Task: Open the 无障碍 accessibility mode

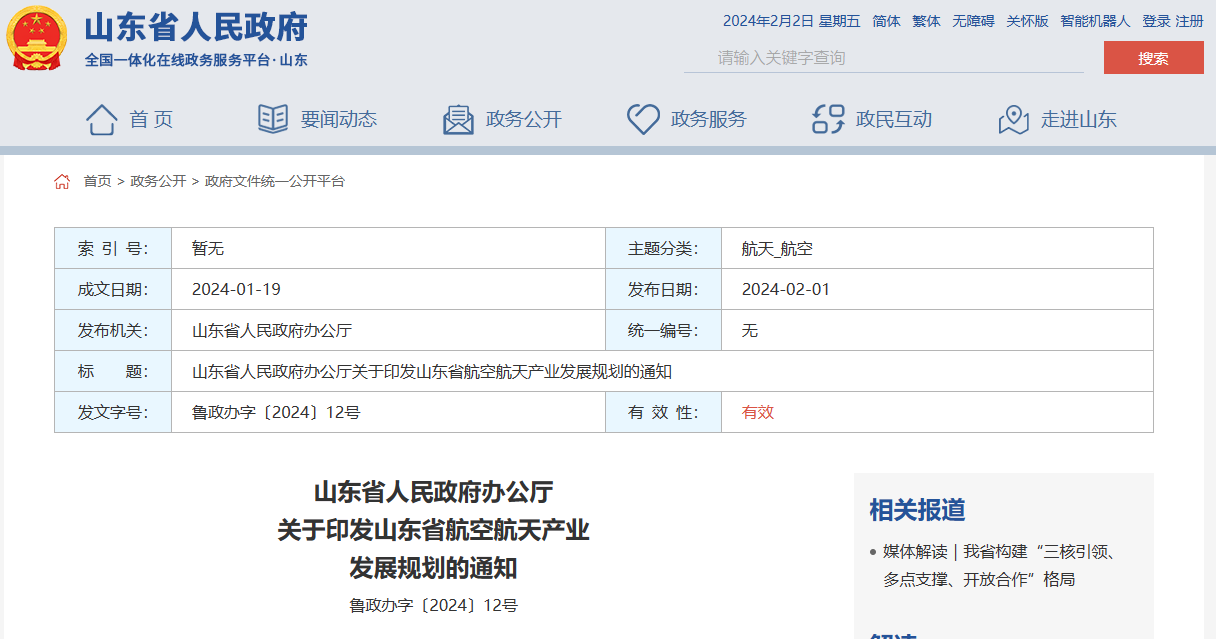Action: click(973, 21)
